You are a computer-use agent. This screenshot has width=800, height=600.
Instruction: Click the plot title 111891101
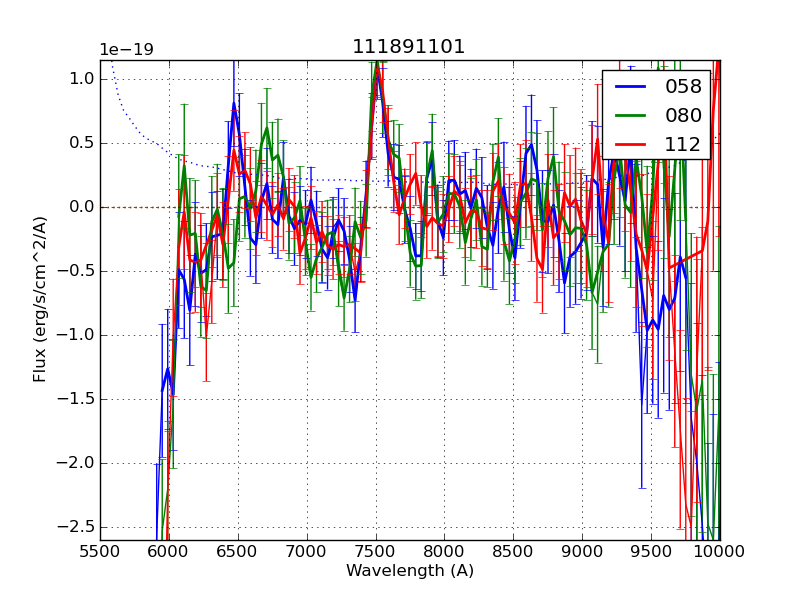pyautogui.click(x=409, y=47)
